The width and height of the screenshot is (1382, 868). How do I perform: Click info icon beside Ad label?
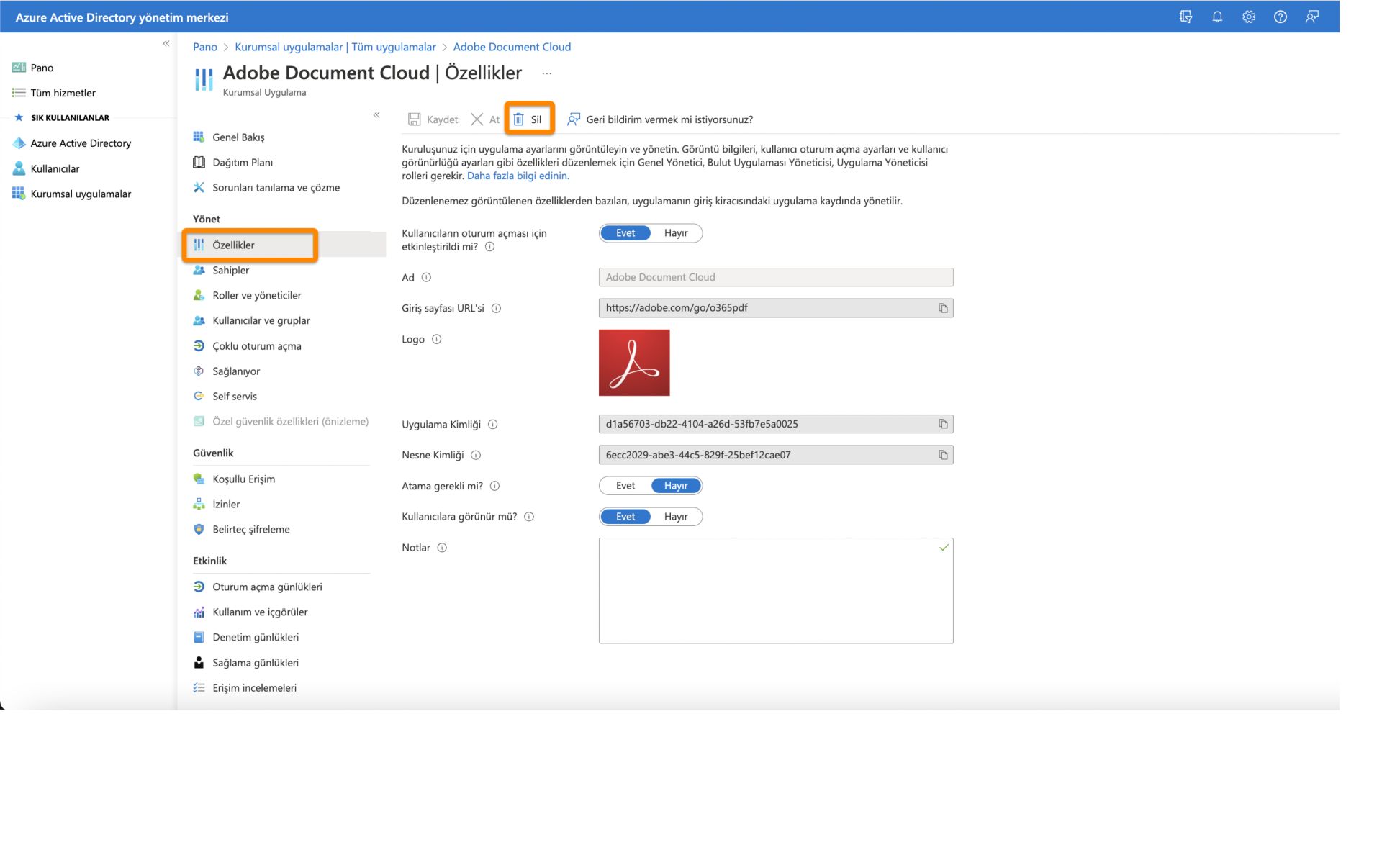click(426, 277)
